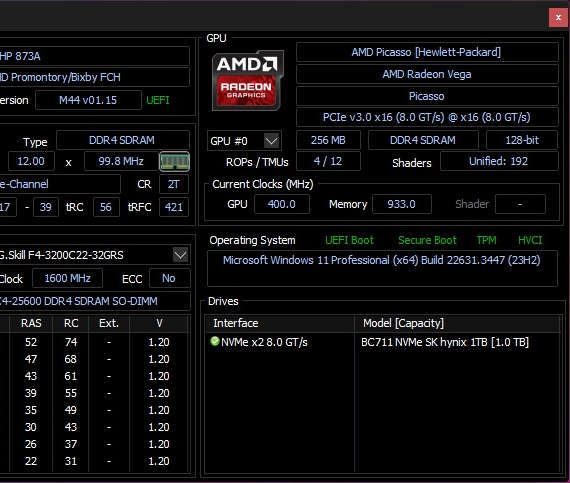
Task: Click the AMD Radeon Graphics logo
Action: [x=247, y=81]
